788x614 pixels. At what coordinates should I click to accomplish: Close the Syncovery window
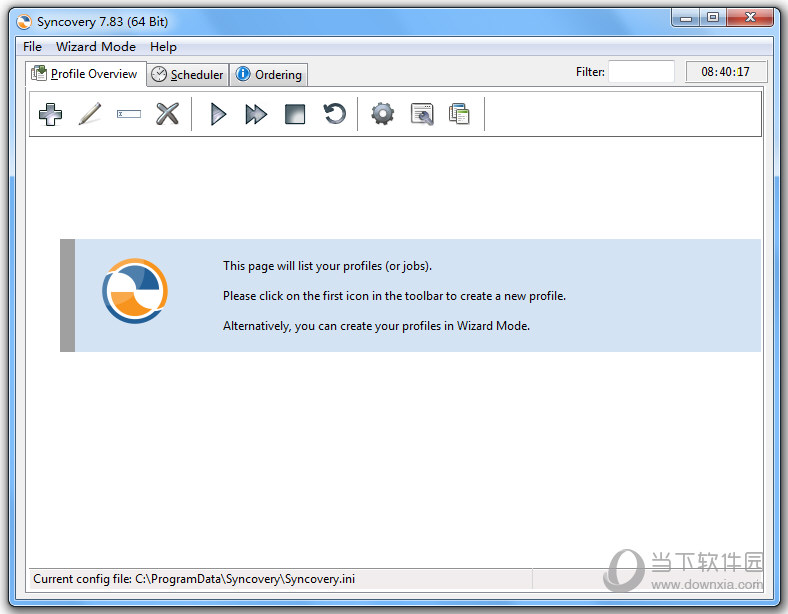coord(750,18)
